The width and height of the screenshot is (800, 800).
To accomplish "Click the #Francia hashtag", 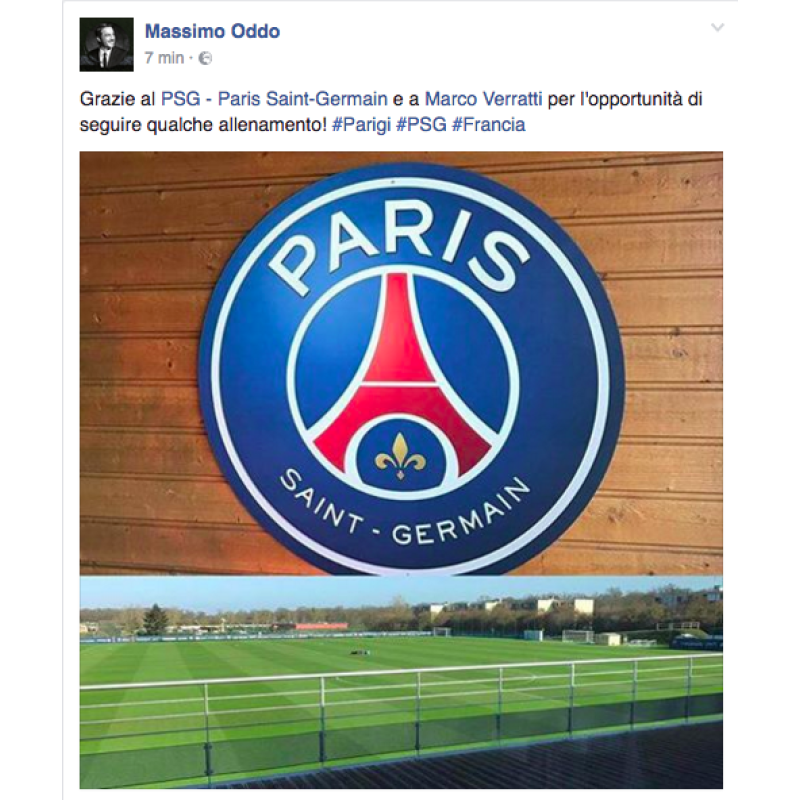I will pyautogui.click(x=489, y=125).
